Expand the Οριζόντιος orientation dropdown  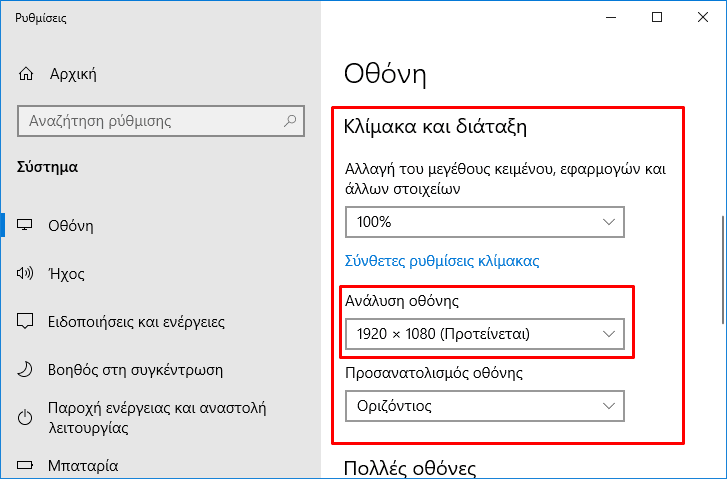pyautogui.click(x=484, y=406)
